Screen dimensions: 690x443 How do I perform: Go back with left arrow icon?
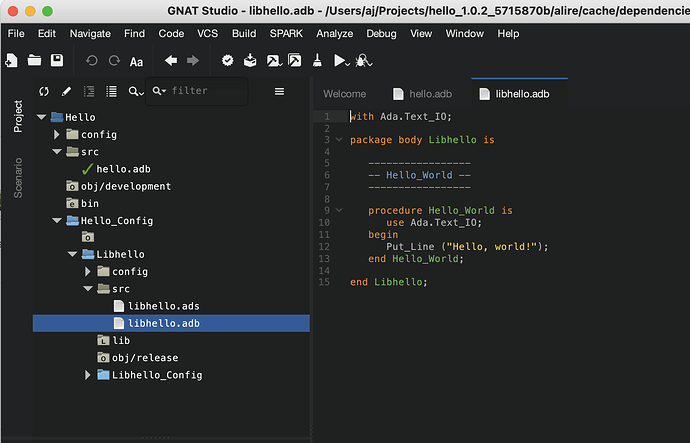click(x=170, y=61)
